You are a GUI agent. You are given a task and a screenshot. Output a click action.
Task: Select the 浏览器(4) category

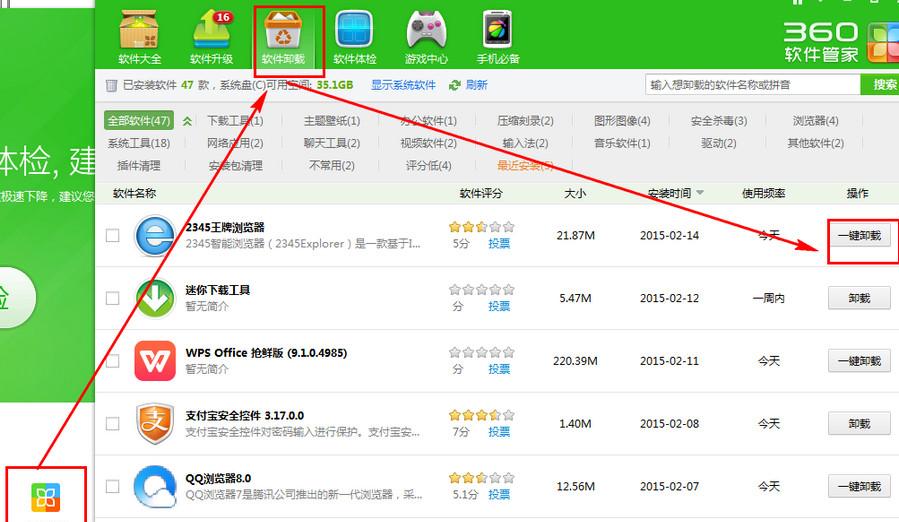(815, 120)
